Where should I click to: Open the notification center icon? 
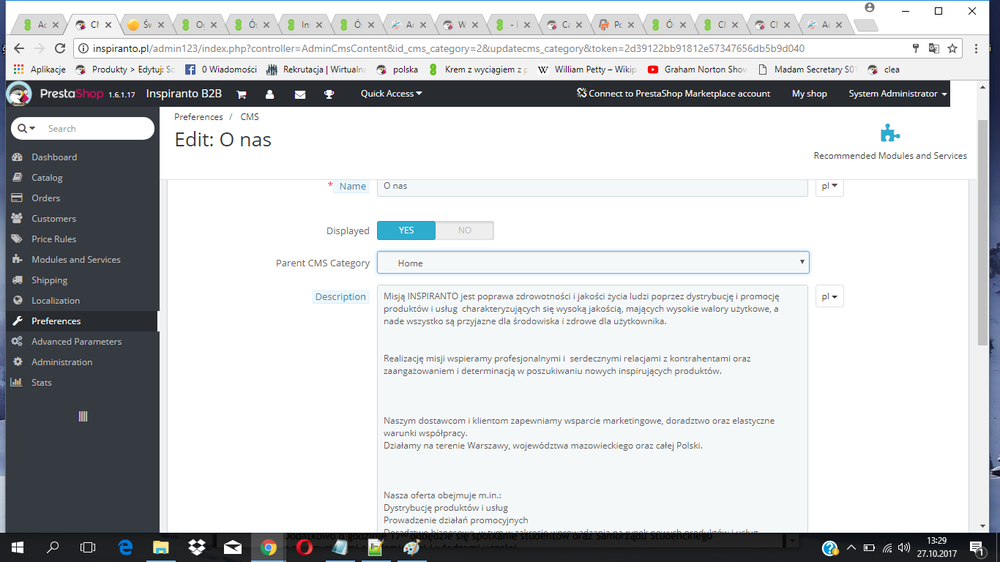tap(977, 547)
